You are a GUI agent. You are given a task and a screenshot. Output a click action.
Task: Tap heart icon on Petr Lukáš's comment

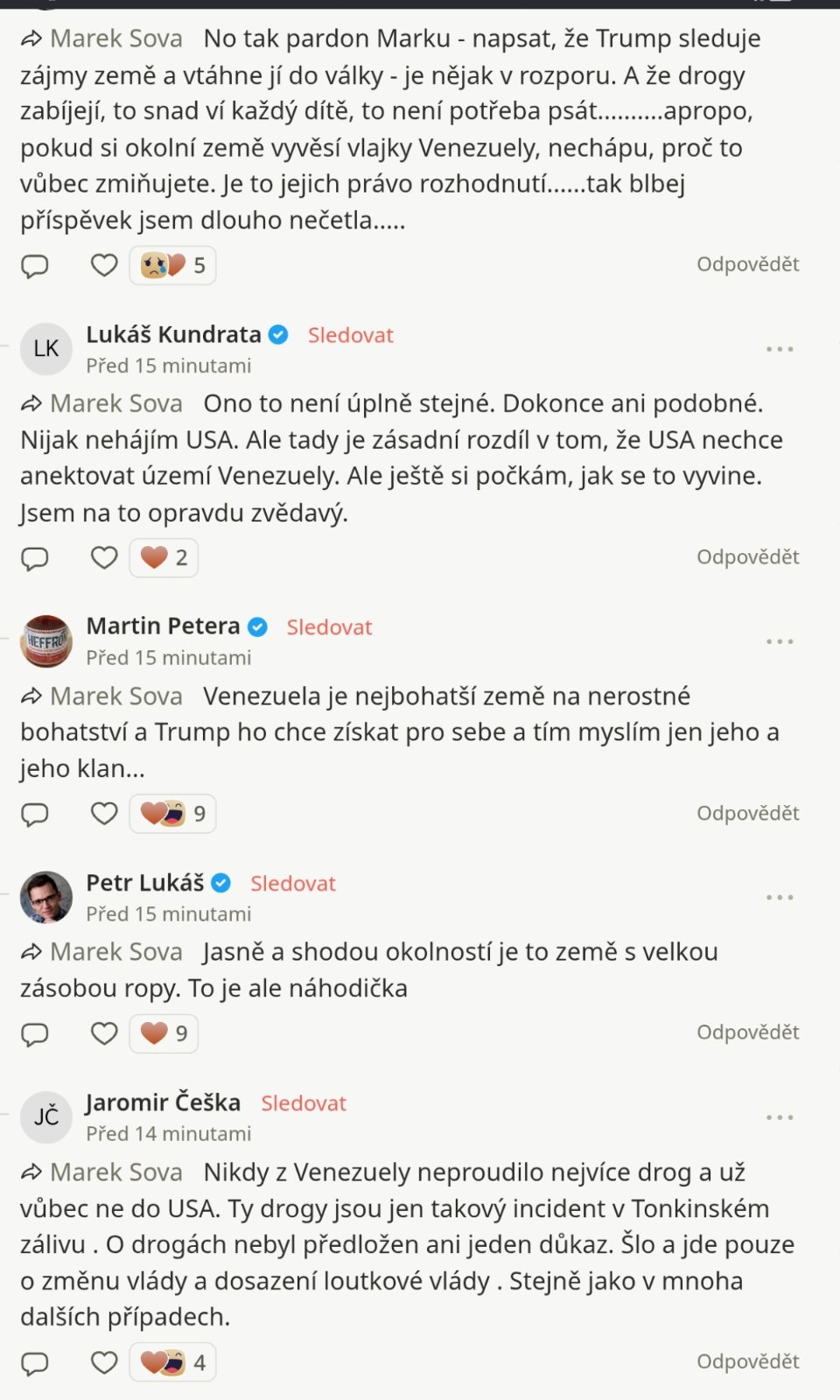[x=104, y=1033]
